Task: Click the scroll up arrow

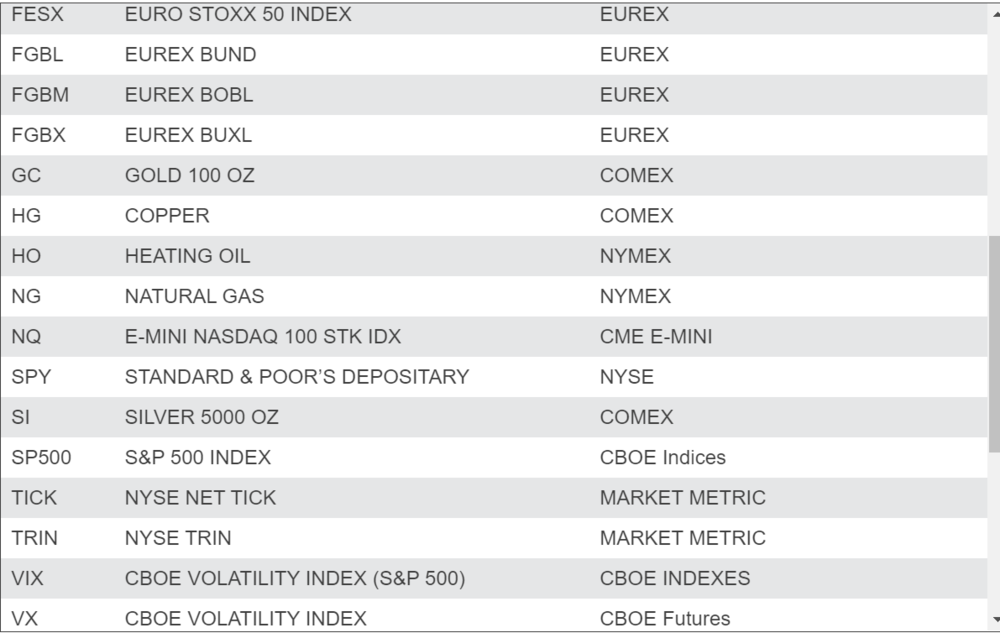Action: point(994,13)
